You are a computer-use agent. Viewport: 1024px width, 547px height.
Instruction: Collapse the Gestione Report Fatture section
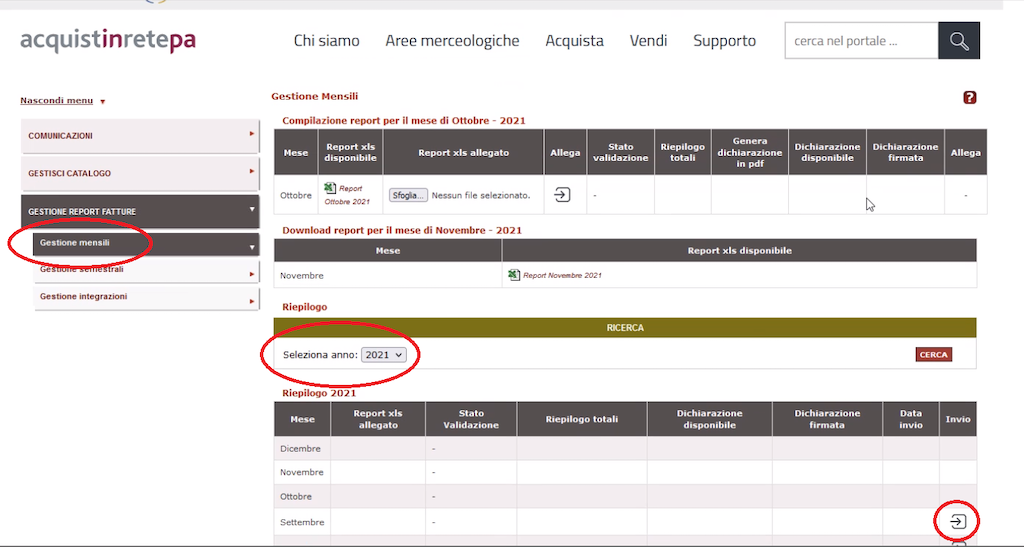(140, 212)
